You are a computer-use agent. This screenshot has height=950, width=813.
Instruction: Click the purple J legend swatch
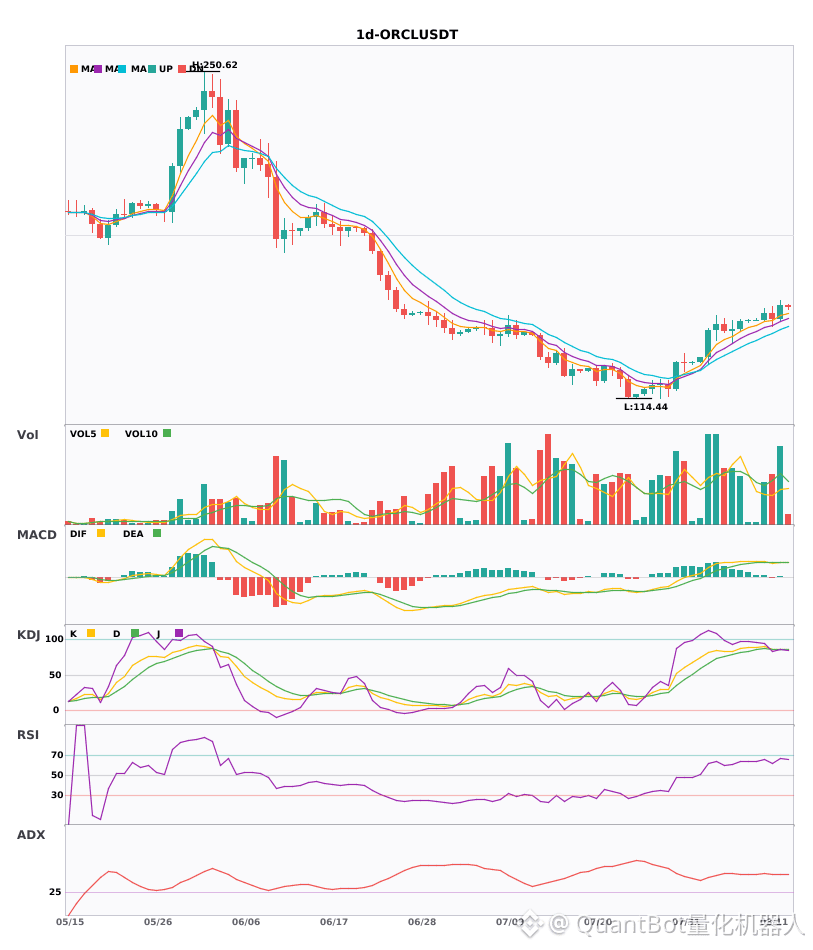pyautogui.click(x=179, y=633)
